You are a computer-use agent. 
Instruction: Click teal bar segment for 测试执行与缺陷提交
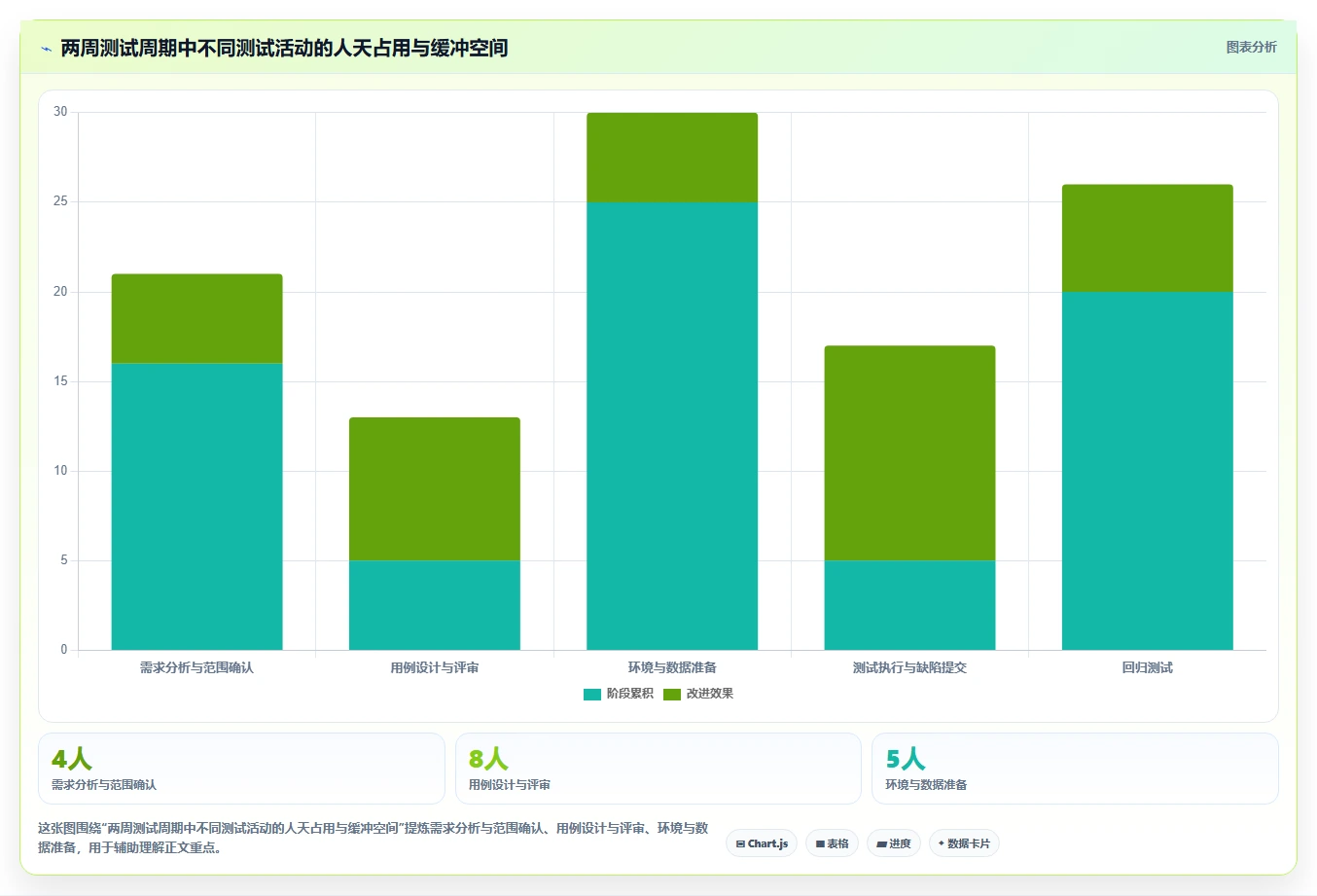click(x=909, y=605)
